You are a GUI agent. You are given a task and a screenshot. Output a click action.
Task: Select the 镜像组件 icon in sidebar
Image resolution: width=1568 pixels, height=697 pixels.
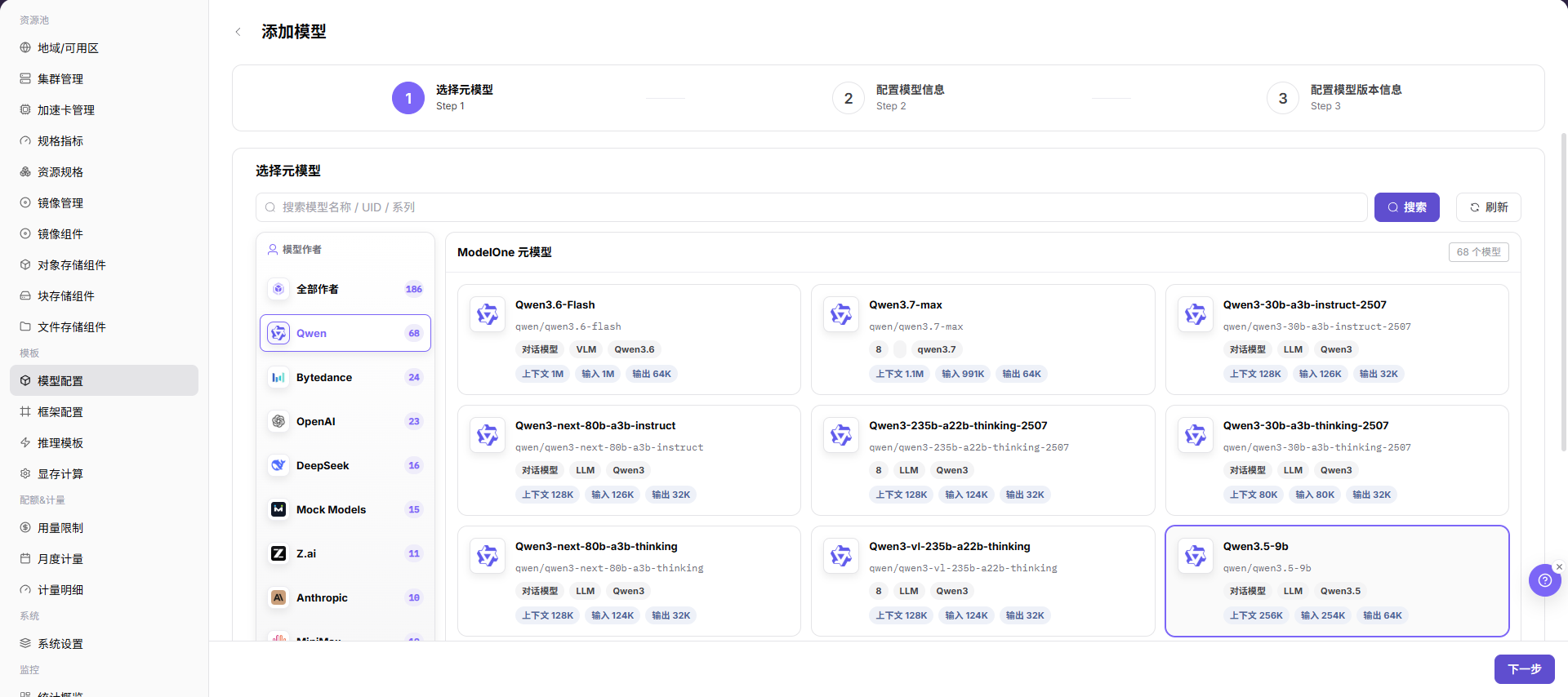[25, 234]
